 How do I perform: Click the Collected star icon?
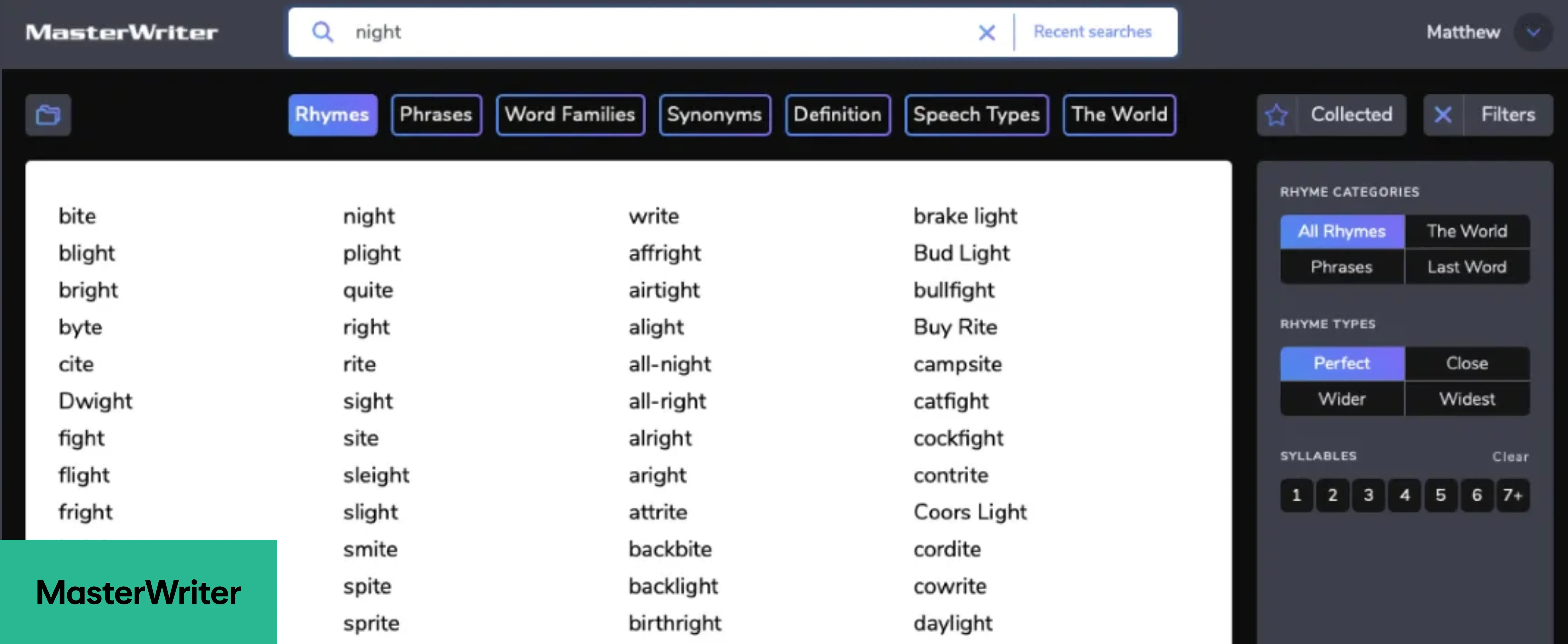point(1276,115)
